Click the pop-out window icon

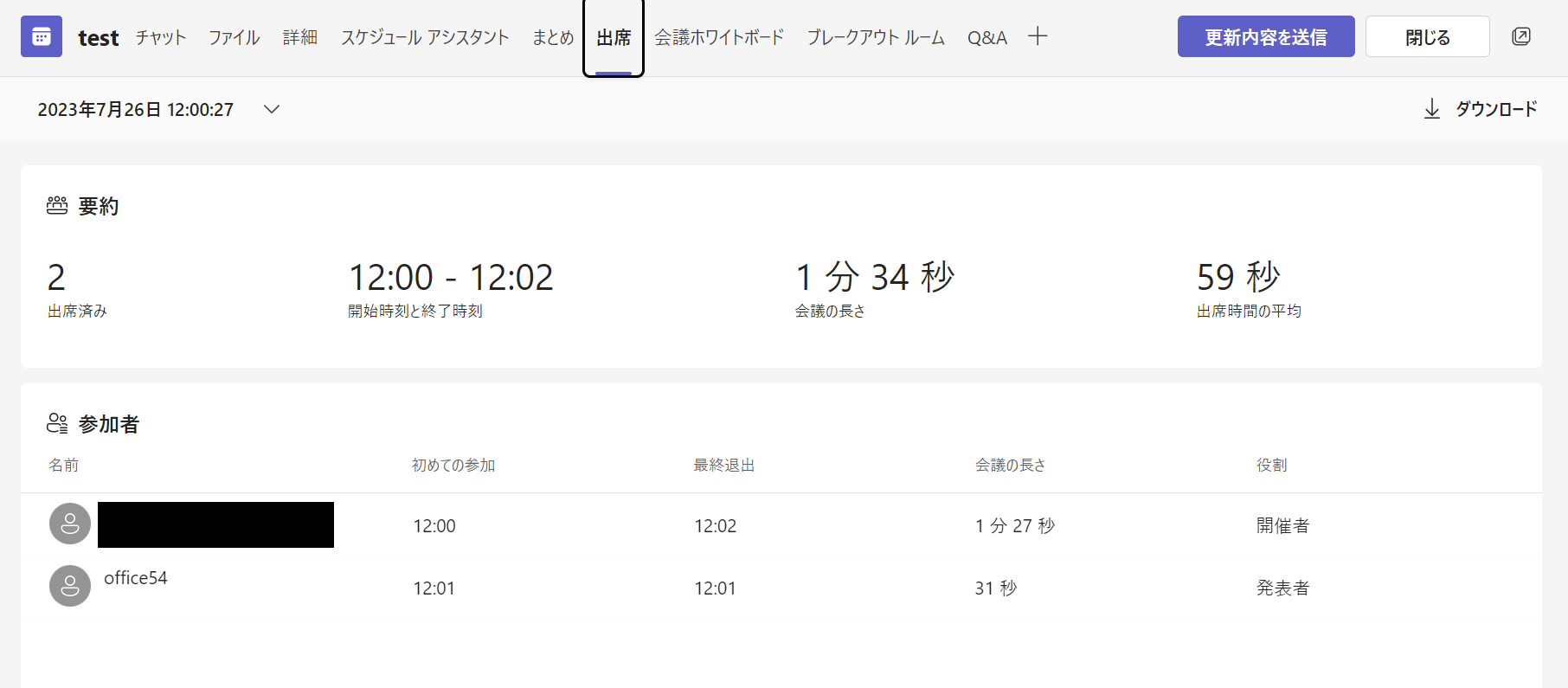click(1520, 36)
